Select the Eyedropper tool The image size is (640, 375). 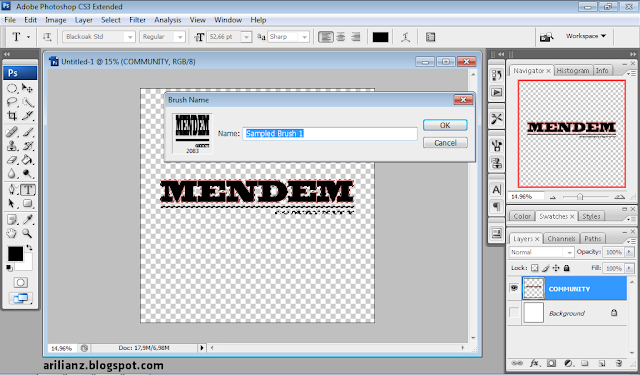point(27,220)
